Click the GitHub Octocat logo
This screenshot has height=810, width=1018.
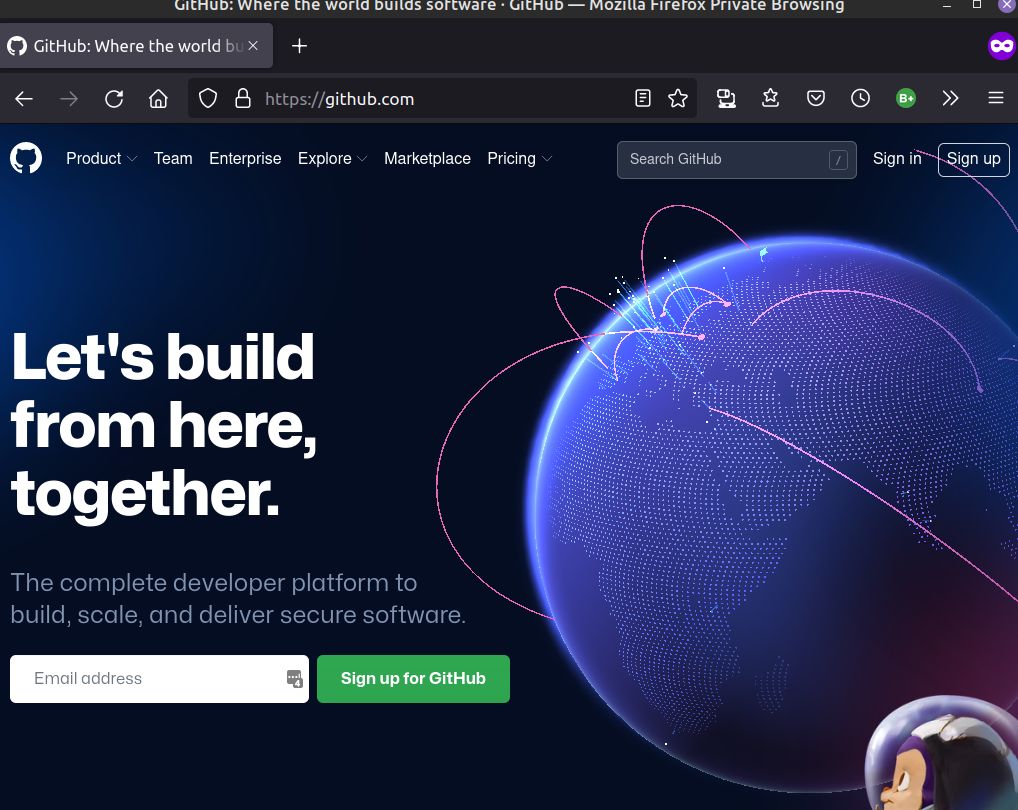26,158
